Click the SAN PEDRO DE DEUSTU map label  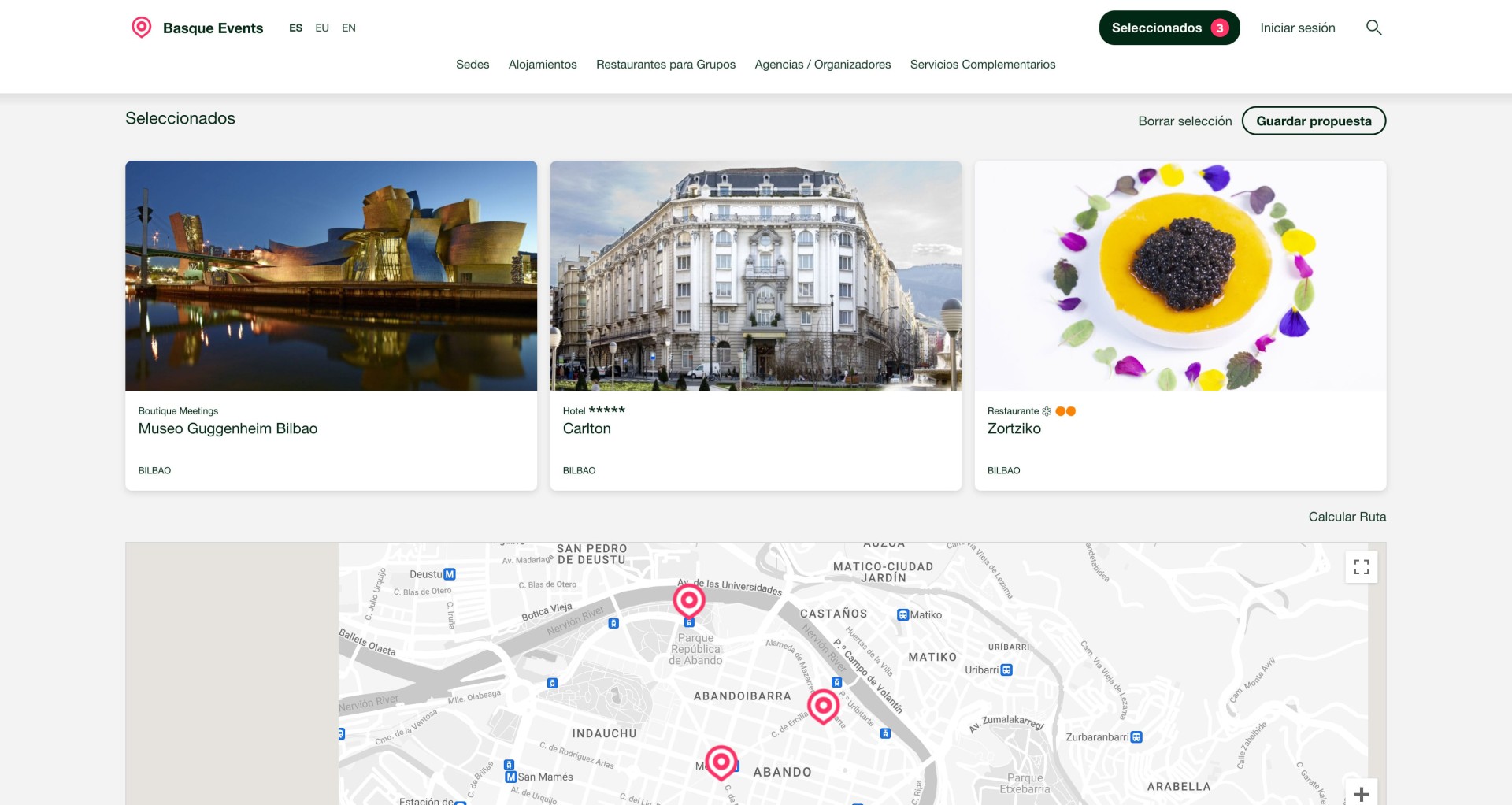pos(591,554)
